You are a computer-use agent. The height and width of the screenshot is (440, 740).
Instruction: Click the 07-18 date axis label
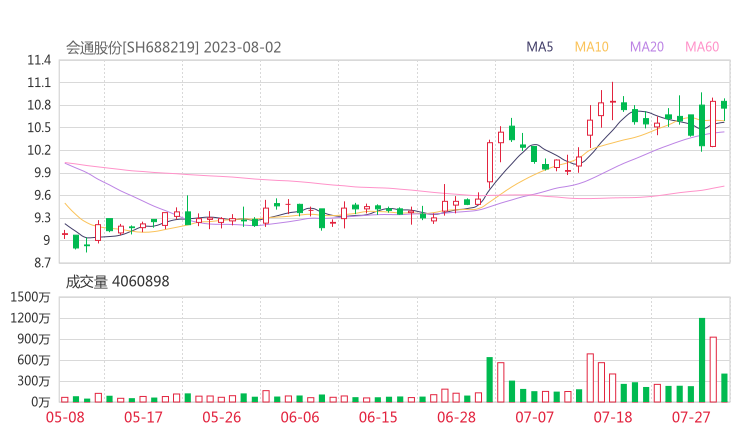pos(613,417)
